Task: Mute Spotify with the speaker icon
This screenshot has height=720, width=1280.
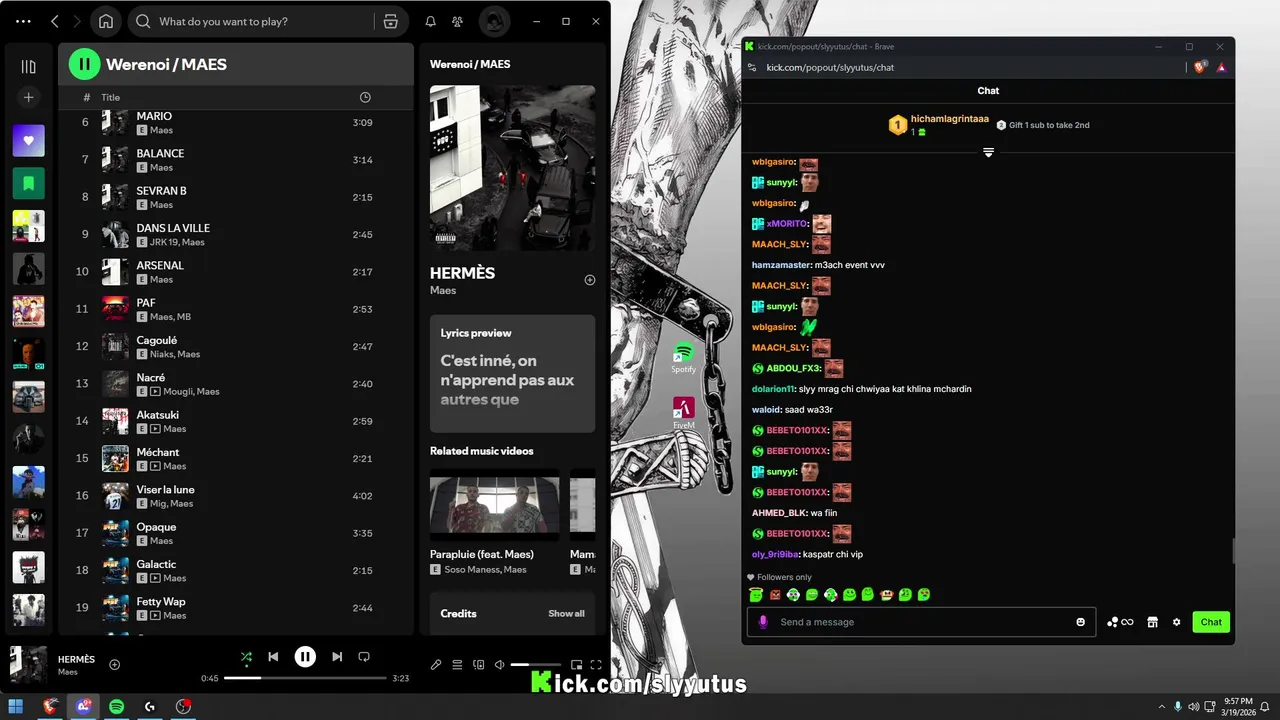Action: [x=499, y=664]
